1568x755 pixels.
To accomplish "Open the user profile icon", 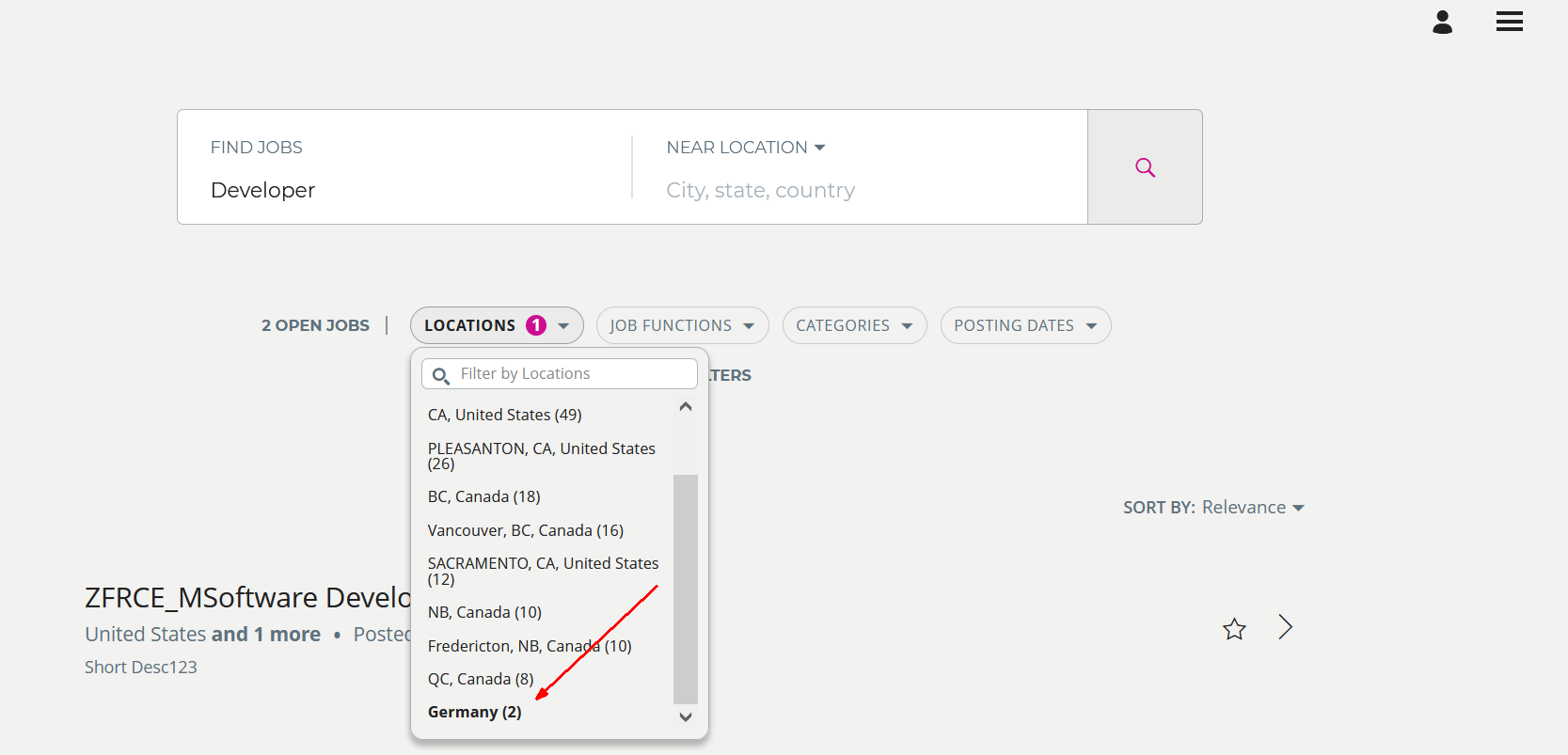I will [1442, 23].
